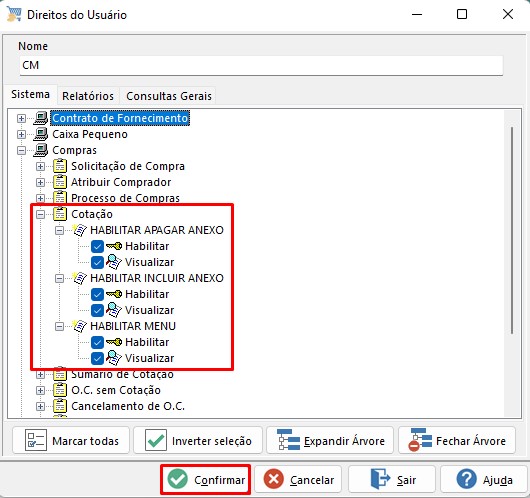Click document icon beside HABILITAR APAGAR ANEXO
530x498 pixels.
coord(79,230)
